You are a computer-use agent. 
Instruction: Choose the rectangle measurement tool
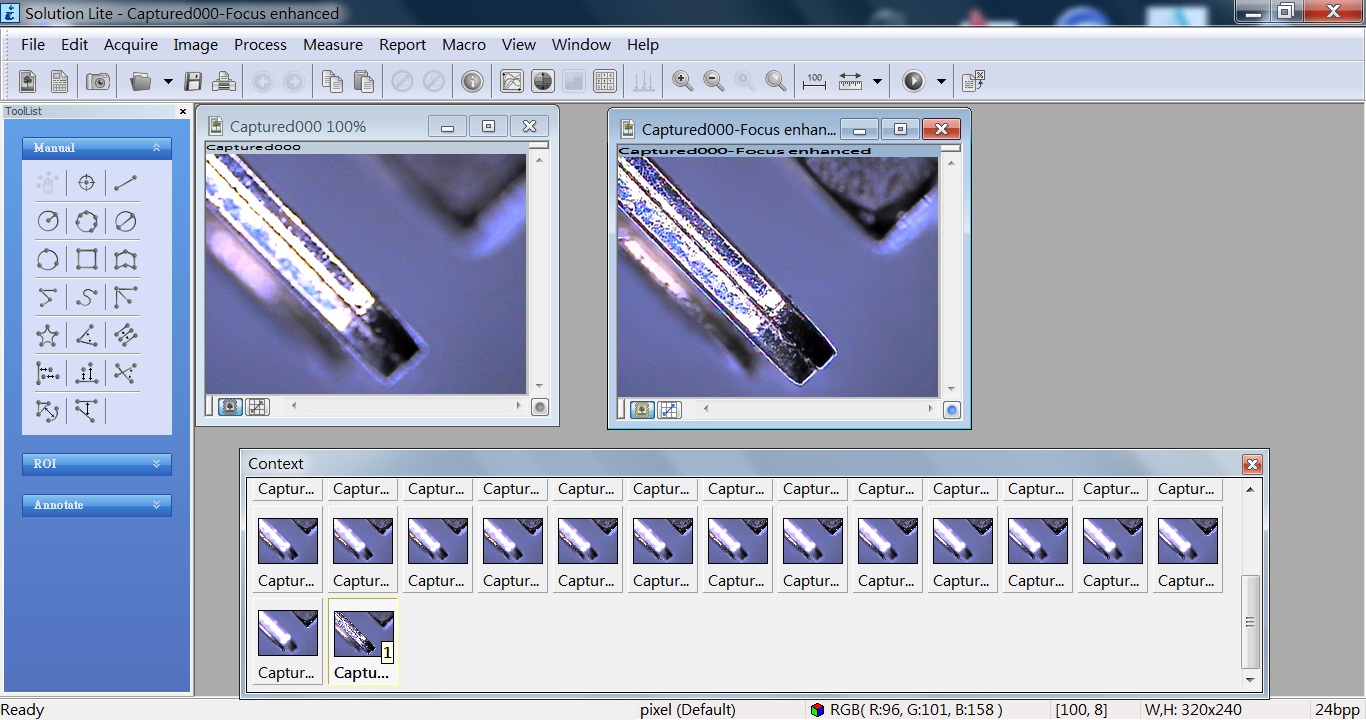(87, 260)
